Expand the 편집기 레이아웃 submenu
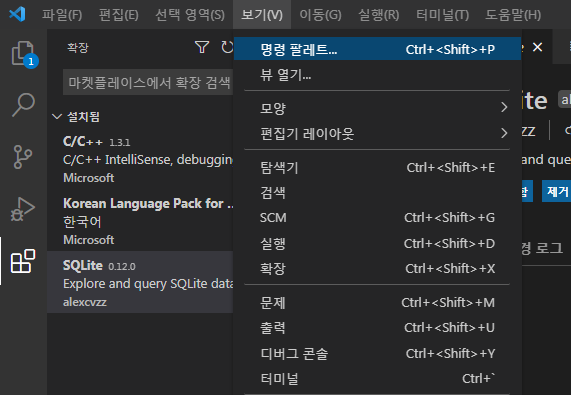This screenshot has height=395, width=571. (x=377, y=133)
